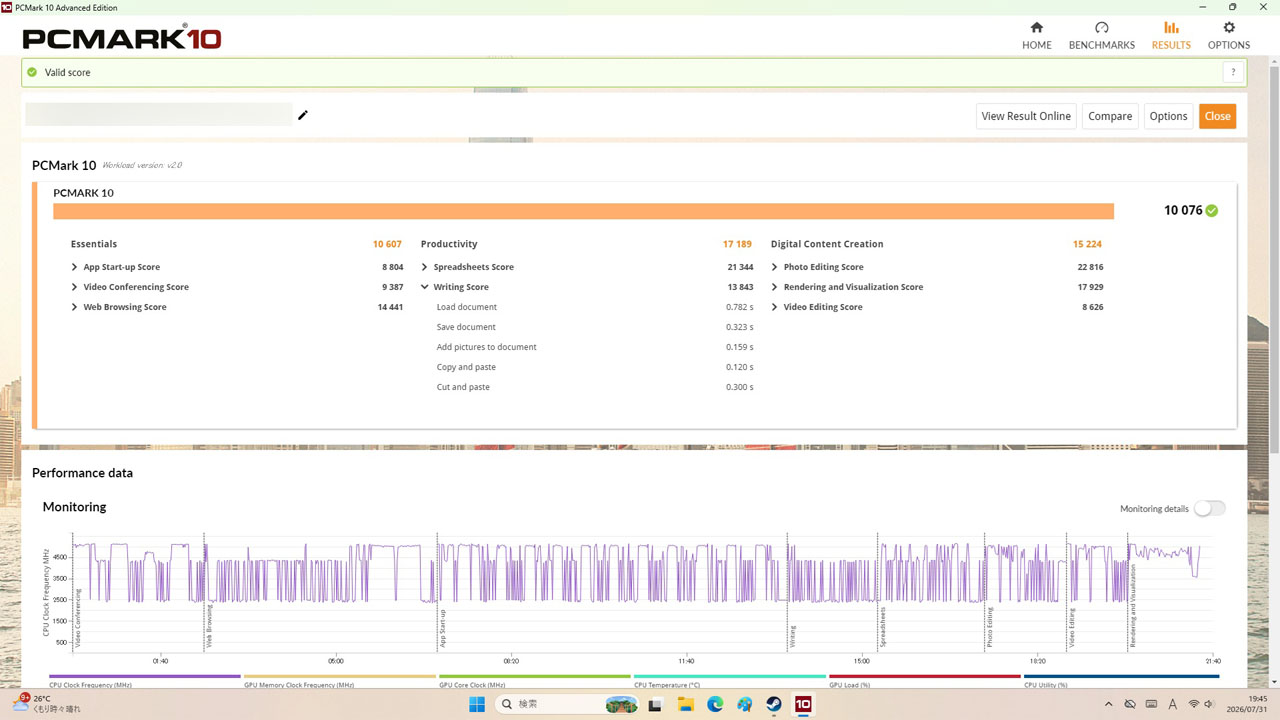1280x720 pixels.
Task: Open Steam from the taskbar
Action: coord(773,704)
